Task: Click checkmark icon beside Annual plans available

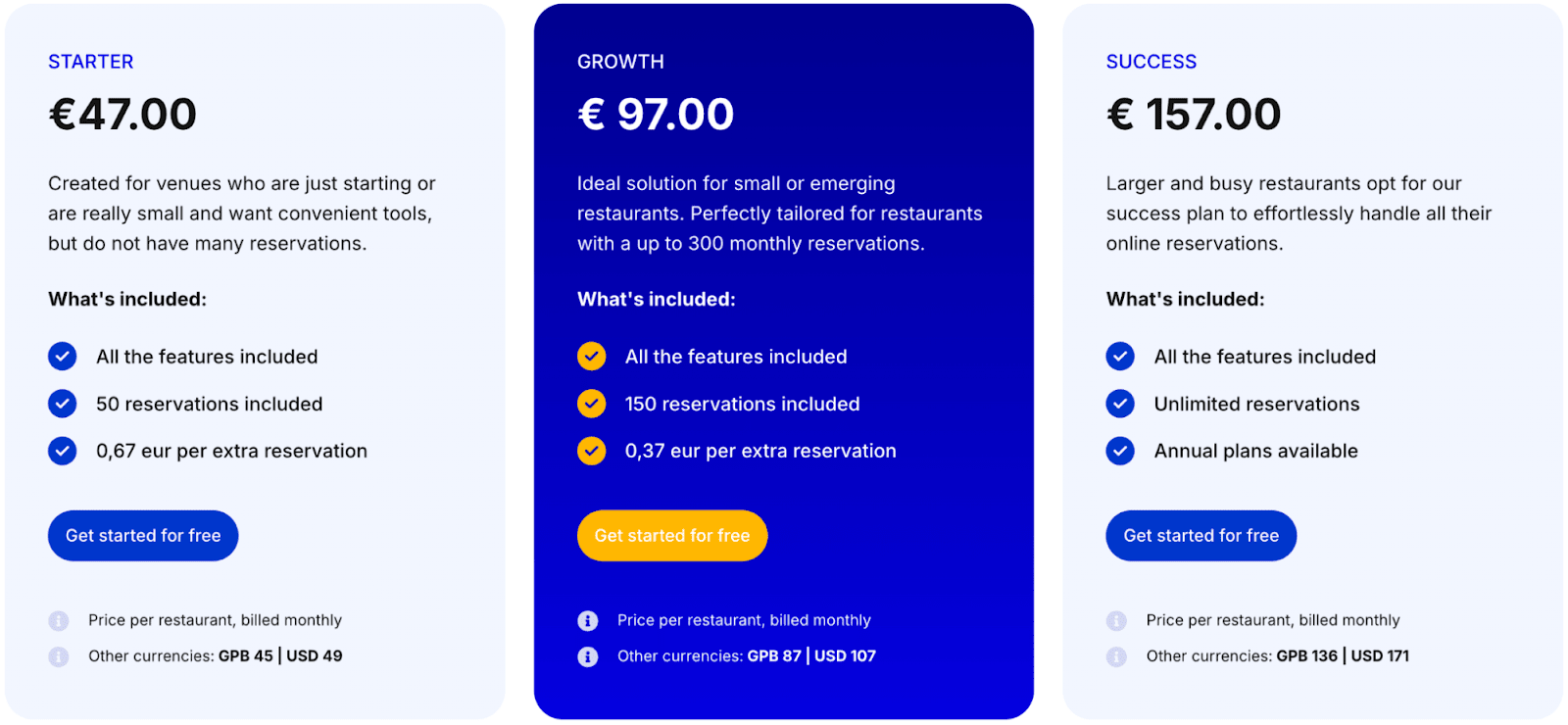Action: click(x=1120, y=451)
